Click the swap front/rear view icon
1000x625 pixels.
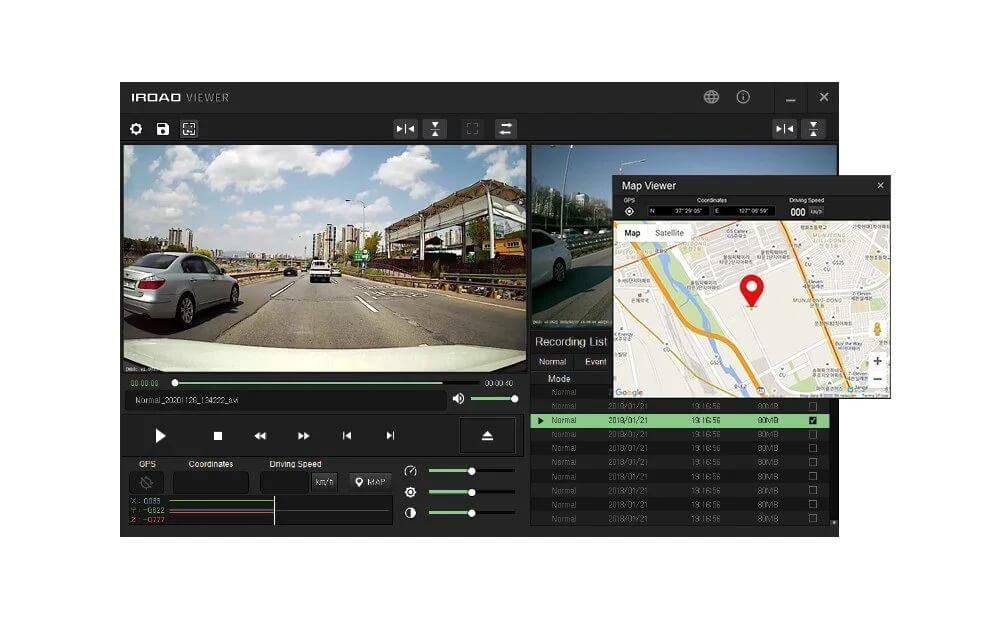coord(506,129)
